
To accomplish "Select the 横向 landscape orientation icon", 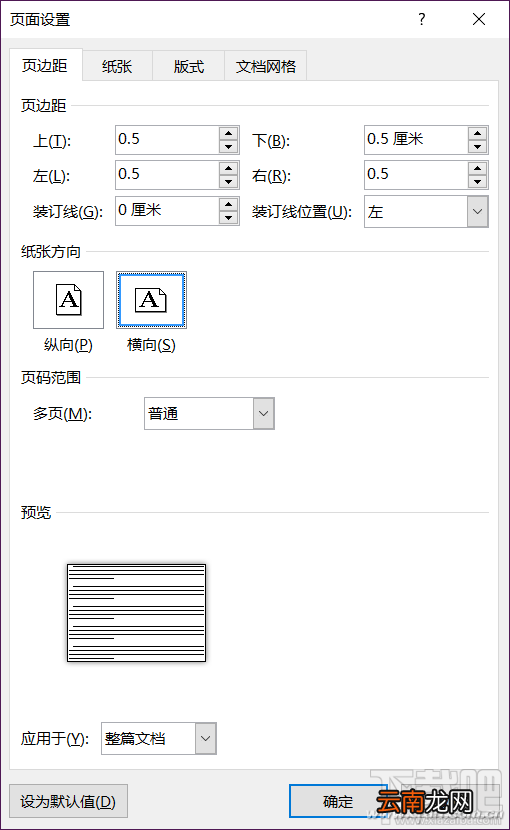I will pos(151,300).
